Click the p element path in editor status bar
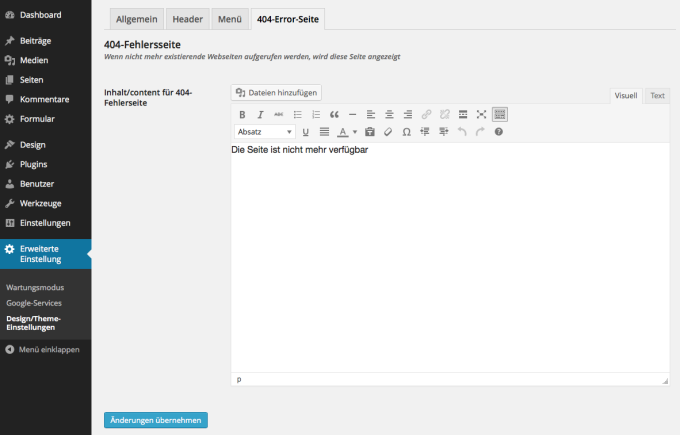This screenshot has height=435, width=680. pos(239,379)
